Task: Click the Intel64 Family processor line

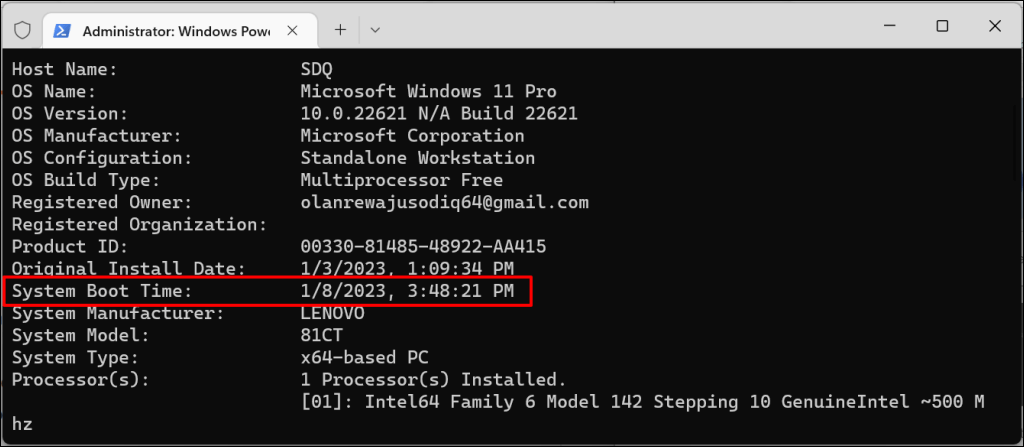Action: pyautogui.click(x=642, y=402)
